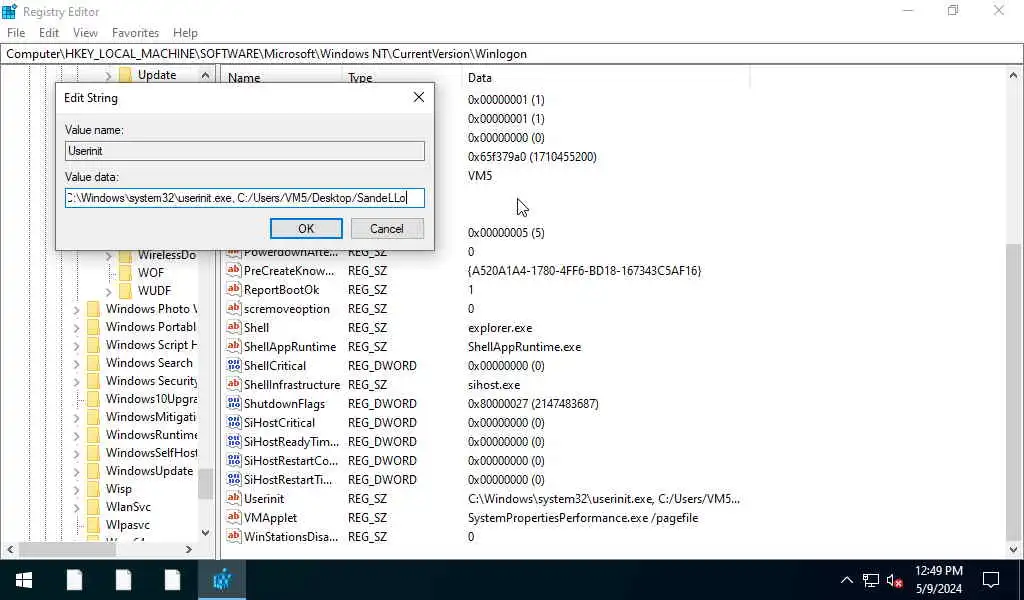Click the Value name field Userinit

tap(245, 151)
